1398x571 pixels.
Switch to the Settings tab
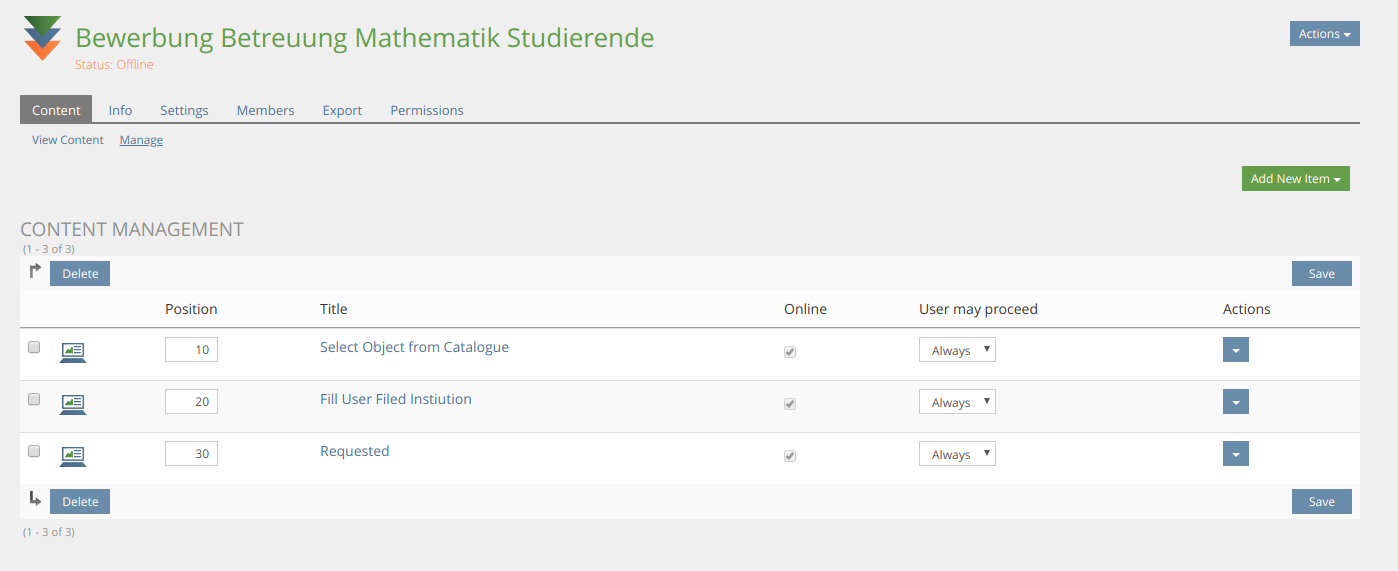(x=184, y=110)
